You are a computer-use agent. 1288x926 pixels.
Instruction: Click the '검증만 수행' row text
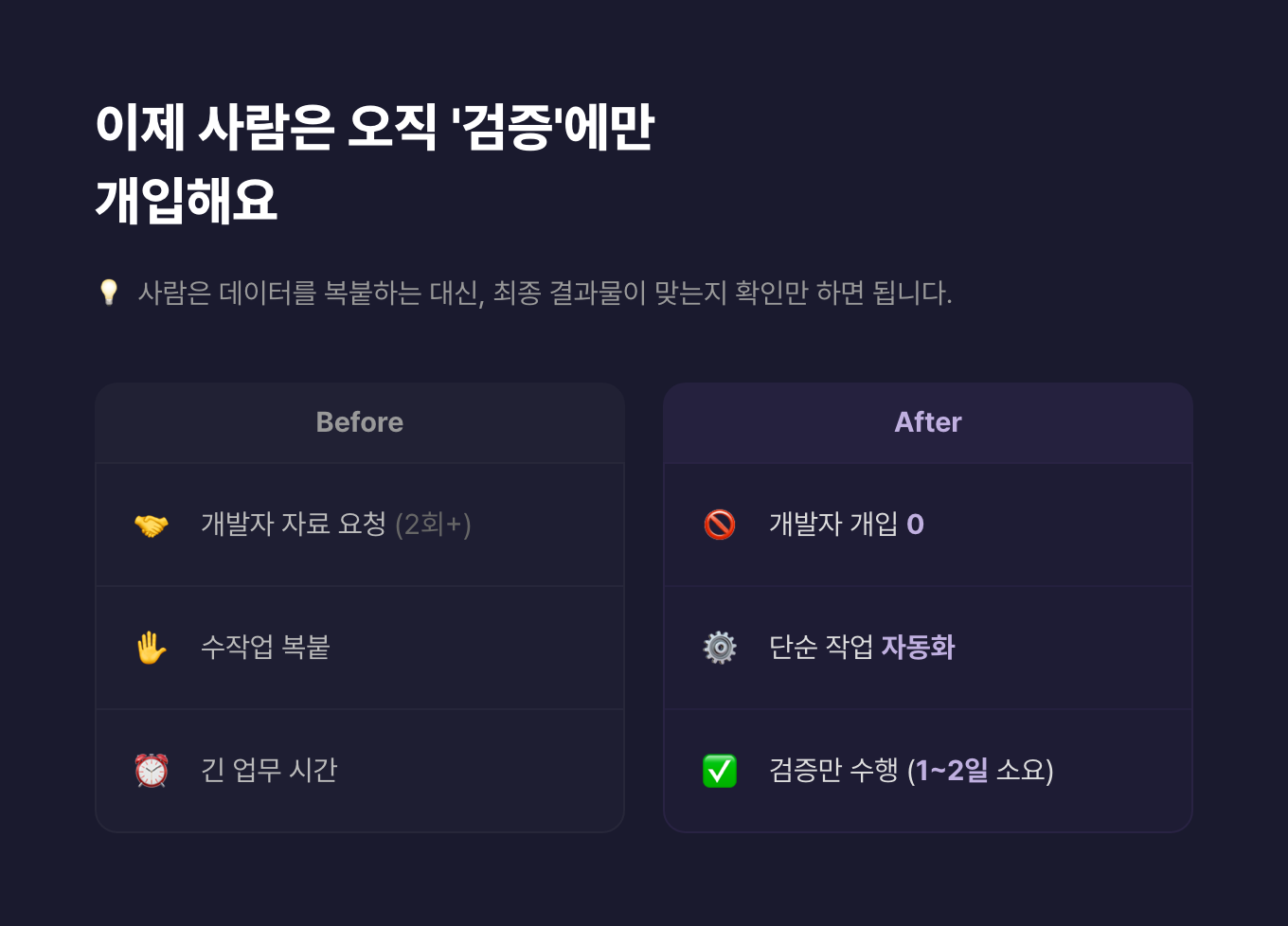pos(833,771)
